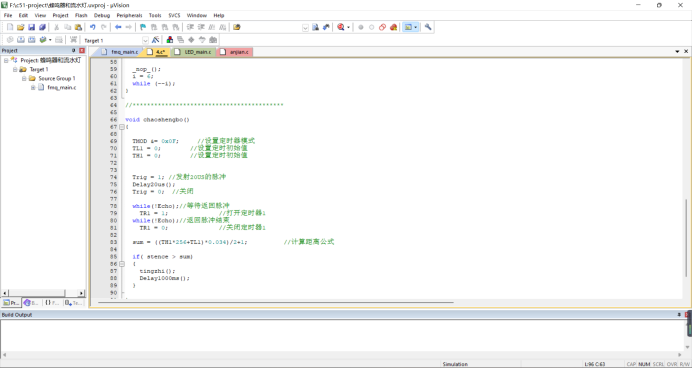Create a new file with the New icon
The height and width of the screenshot is (369, 693).
coord(10,27)
